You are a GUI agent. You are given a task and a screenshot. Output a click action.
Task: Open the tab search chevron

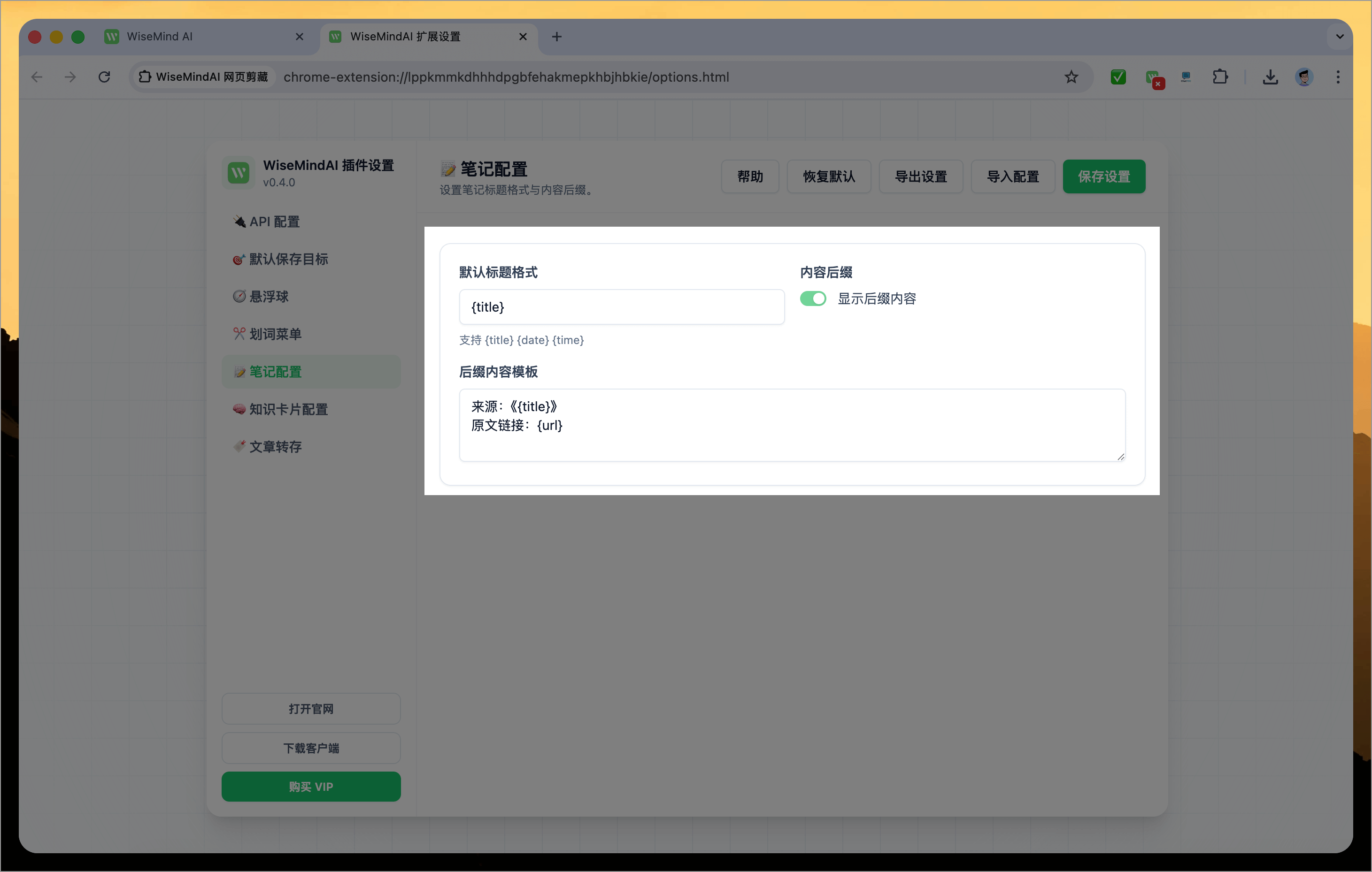coord(1340,36)
